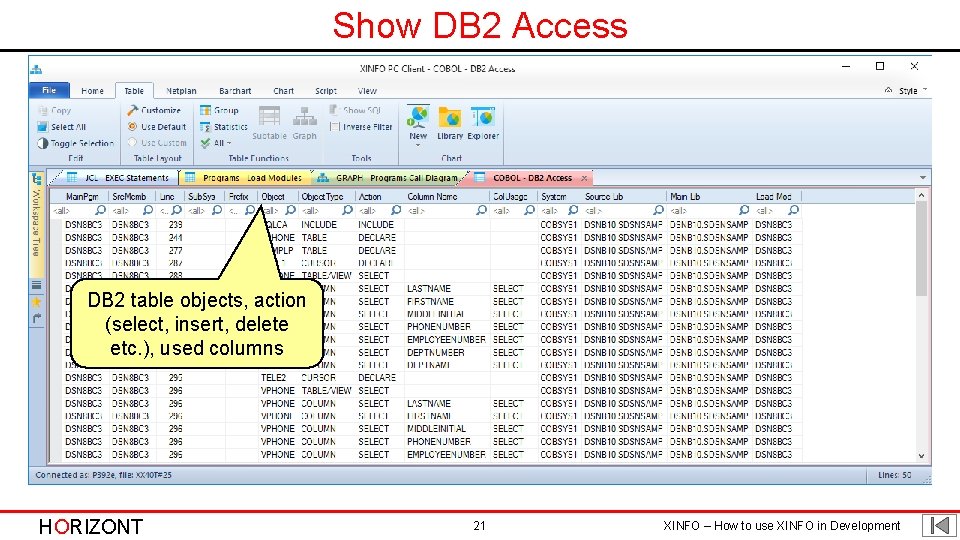The width and height of the screenshot is (960, 540).
Task: Click the Toggle Selection half-circle icon
Action: (42, 143)
